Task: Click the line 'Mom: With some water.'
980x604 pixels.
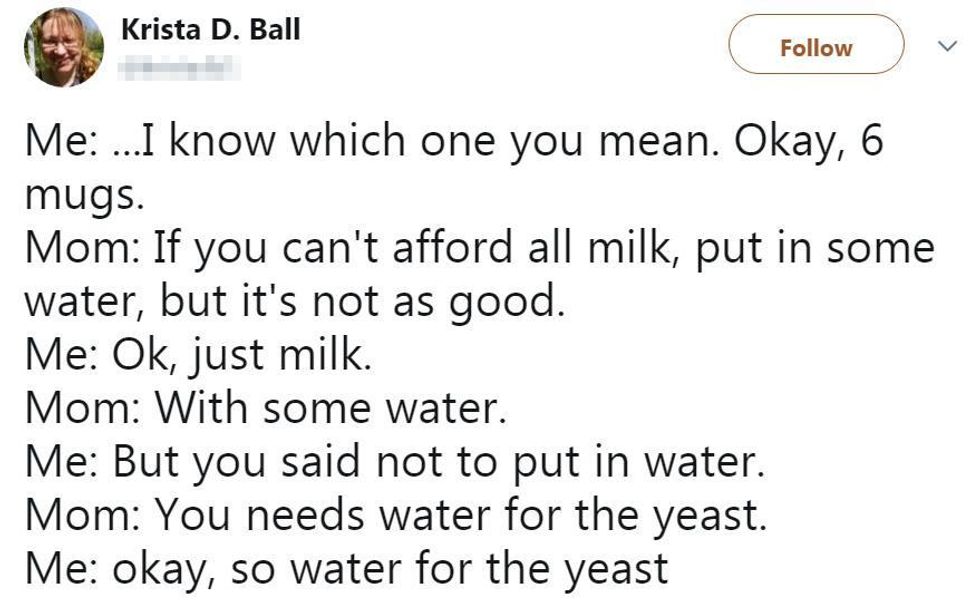Action: pyautogui.click(x=264, y=408)
